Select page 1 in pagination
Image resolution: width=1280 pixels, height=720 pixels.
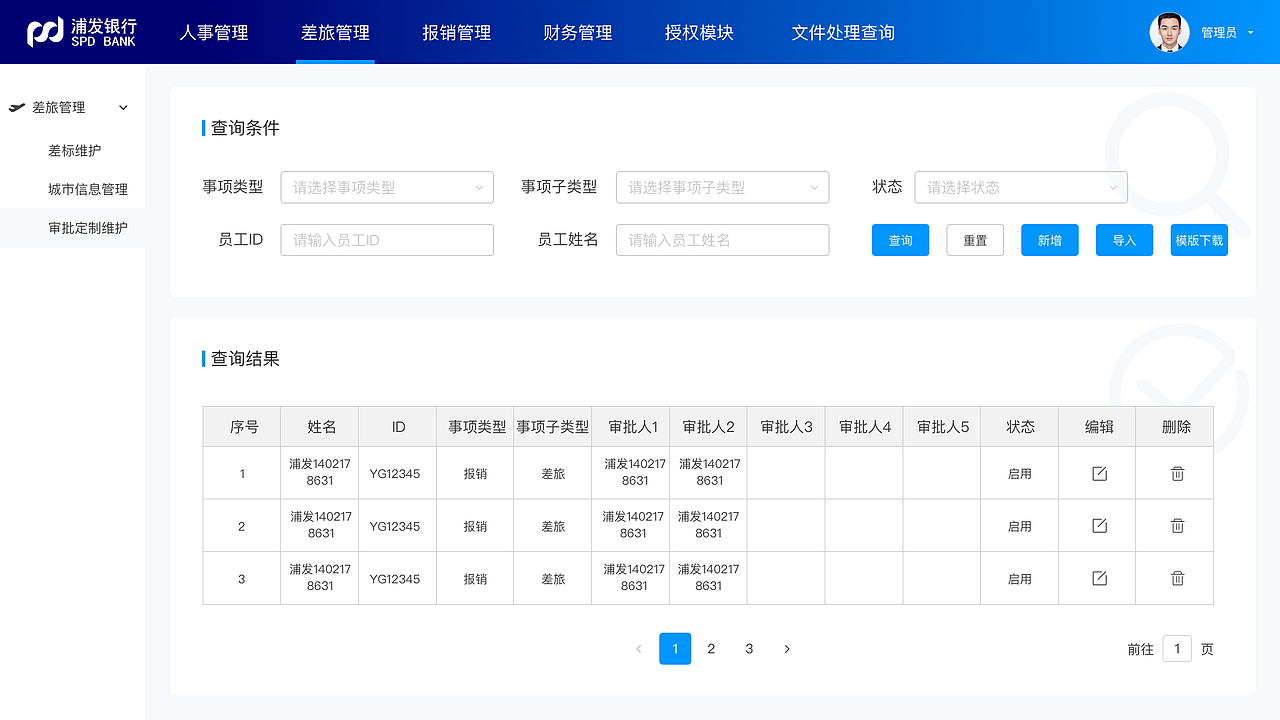(x=675, y=649)
